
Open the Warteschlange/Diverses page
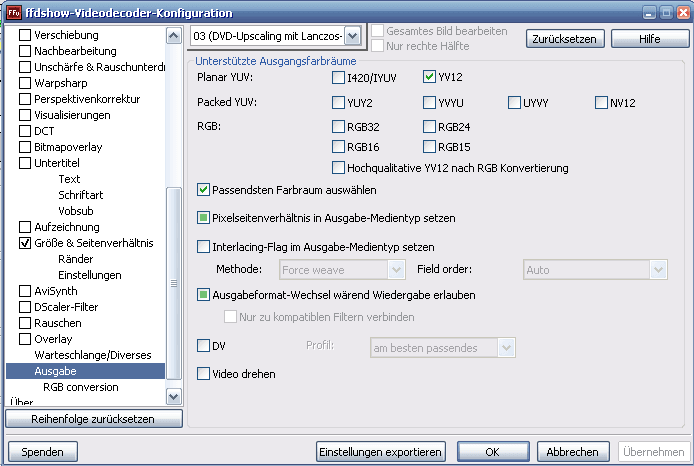[93, 355]
